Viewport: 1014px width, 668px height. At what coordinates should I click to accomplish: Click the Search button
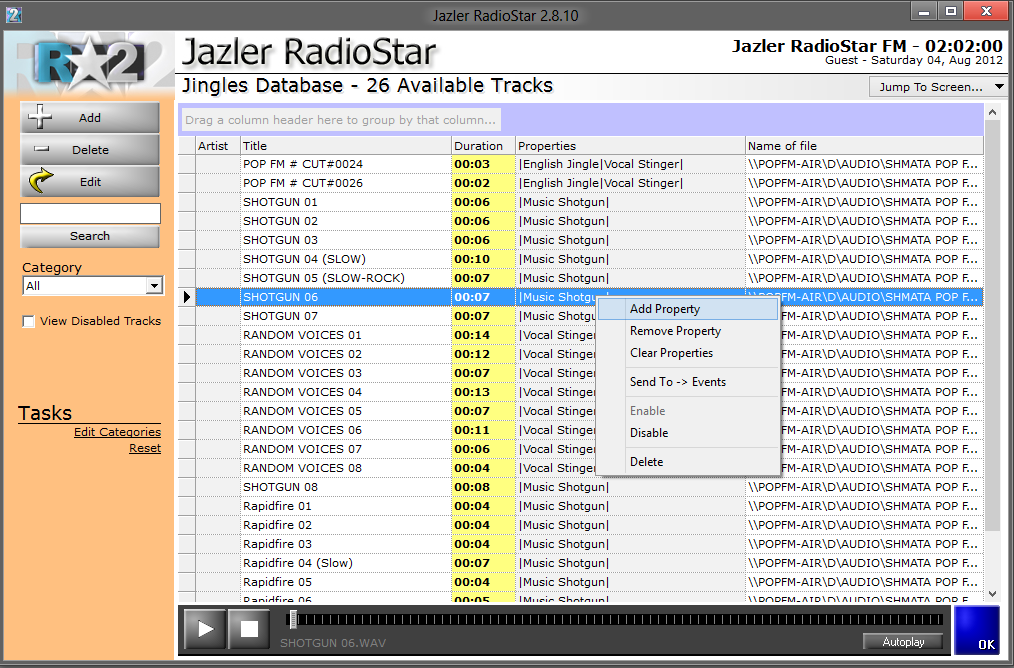click(x=90, y=236)
